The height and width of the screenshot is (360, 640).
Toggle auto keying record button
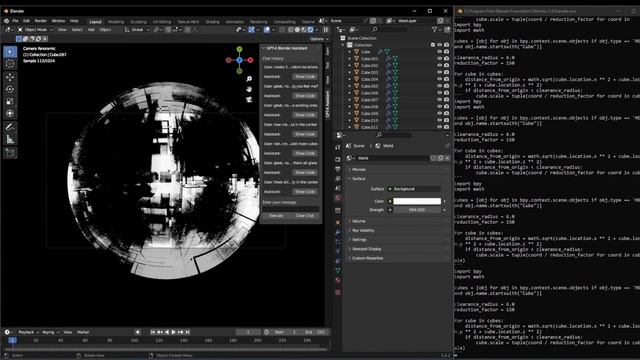[x=138, y=332]
